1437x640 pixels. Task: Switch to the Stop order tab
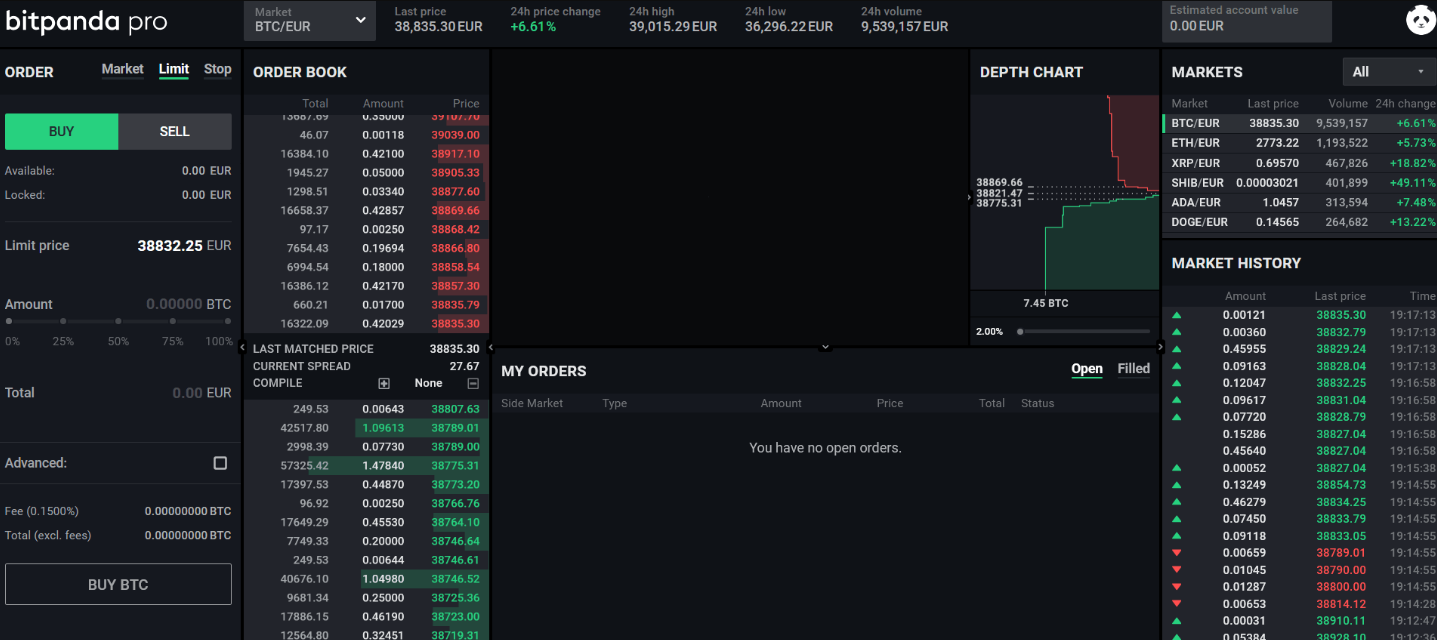[x=217, y=69]
